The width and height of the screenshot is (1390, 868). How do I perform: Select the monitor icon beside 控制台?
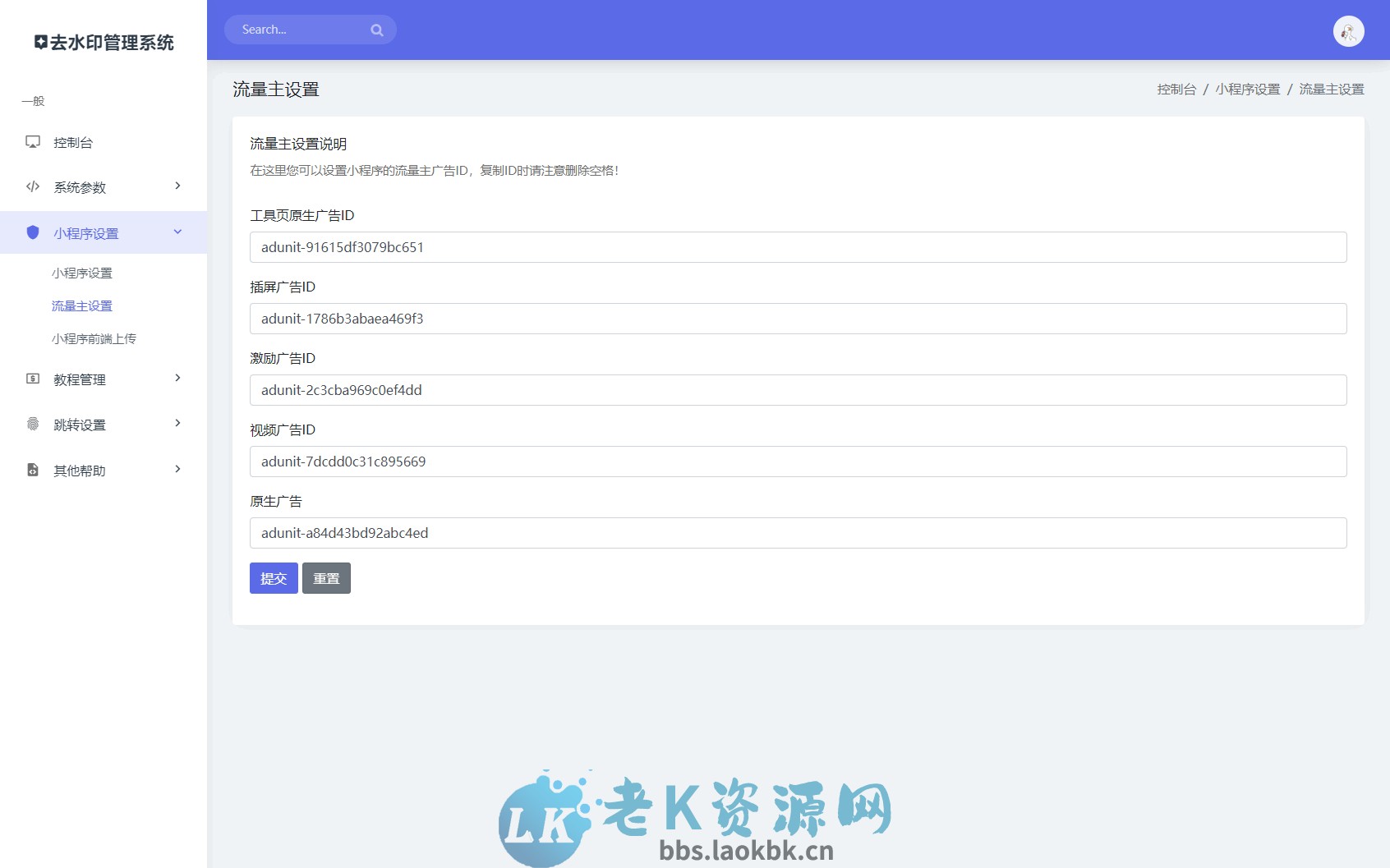pyautogui.click(x=32, y=142)
